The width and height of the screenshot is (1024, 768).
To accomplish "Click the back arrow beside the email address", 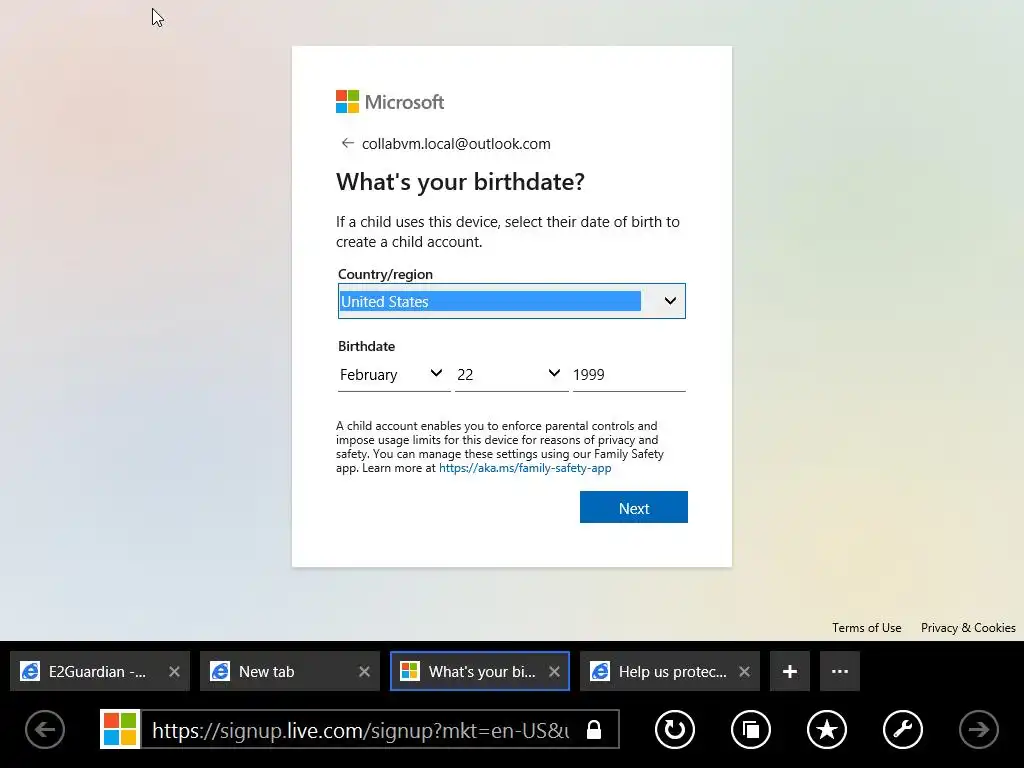I will coord(347,143).
